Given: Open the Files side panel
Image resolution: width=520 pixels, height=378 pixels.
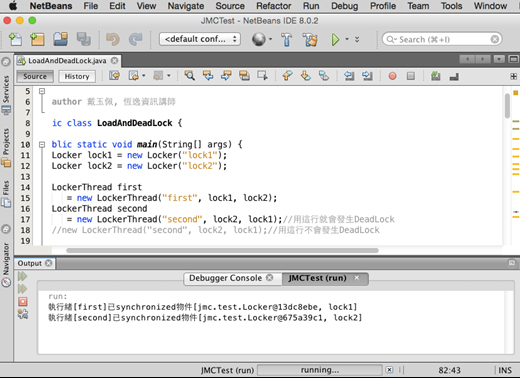Looking at the screenshot, I should [x=6, y=194].
